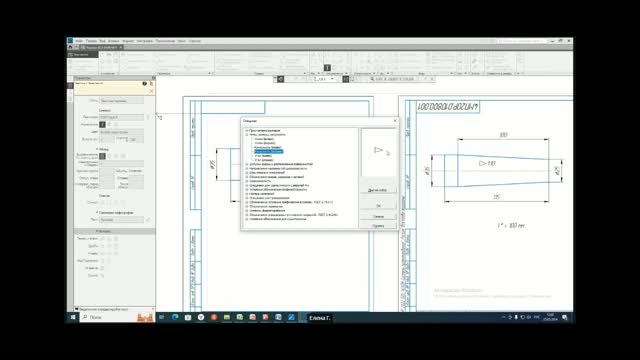Viewport: 640px width, 360px height.
Task: Cancel the text command with the panel X
Action: coord(151,91)
